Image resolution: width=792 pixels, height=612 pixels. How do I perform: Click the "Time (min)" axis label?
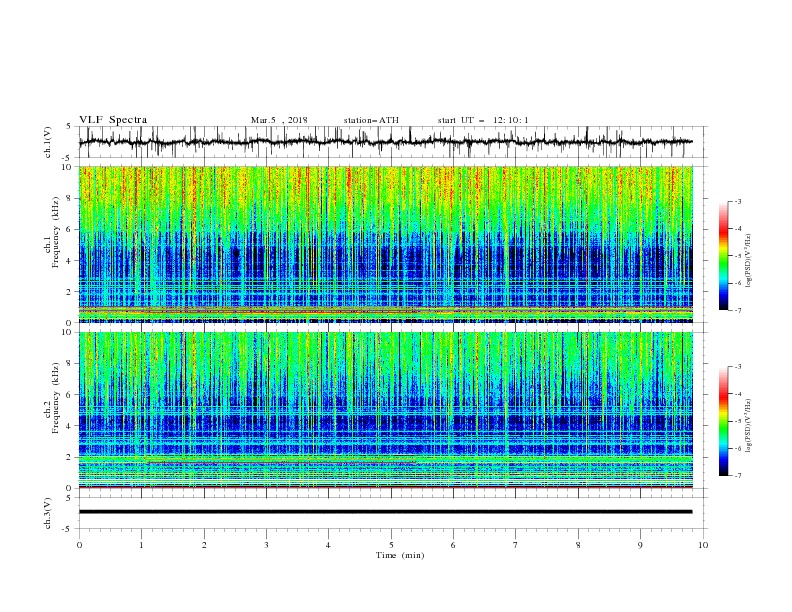(x=400, y=555)
